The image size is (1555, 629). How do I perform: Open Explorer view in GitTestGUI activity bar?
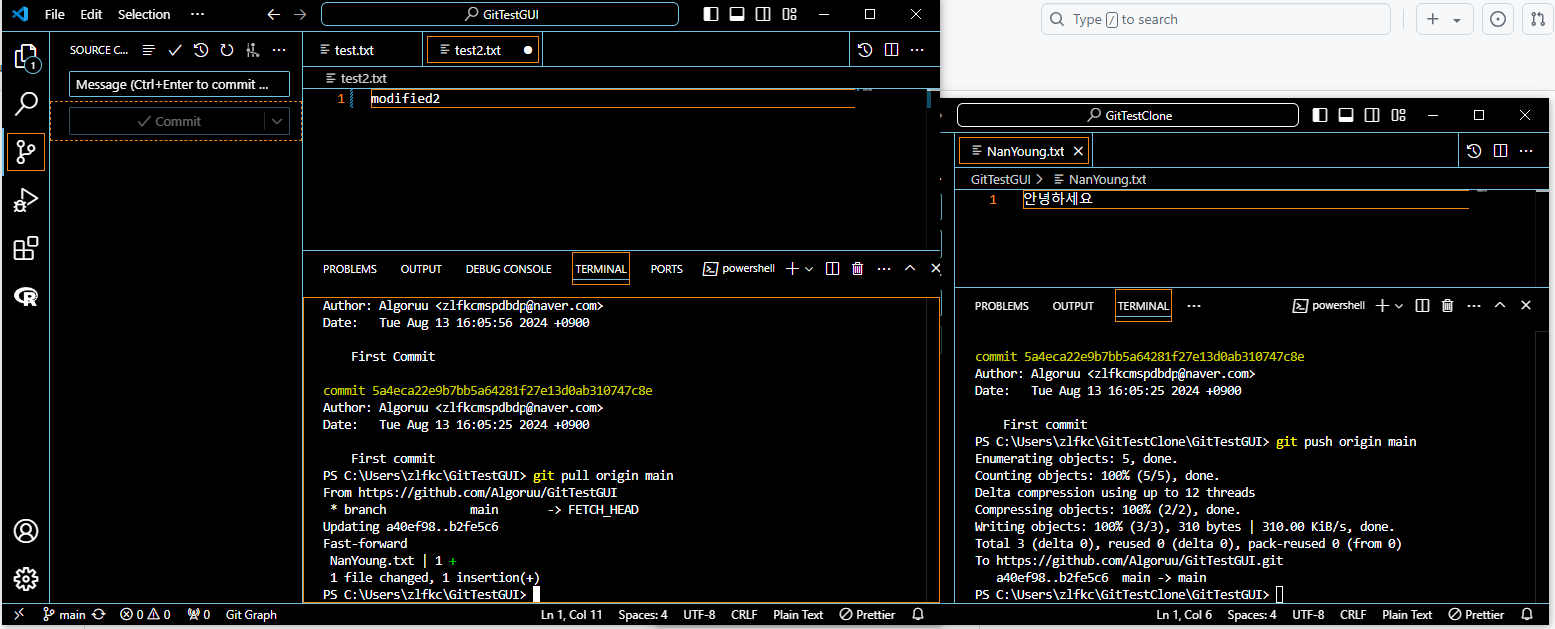(x=26, y=56)
